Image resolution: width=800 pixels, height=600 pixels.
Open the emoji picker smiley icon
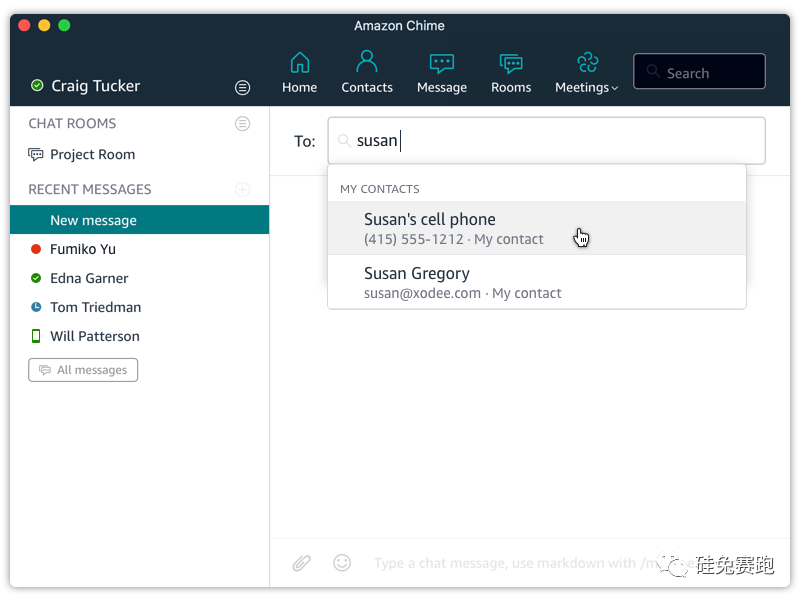342,563
